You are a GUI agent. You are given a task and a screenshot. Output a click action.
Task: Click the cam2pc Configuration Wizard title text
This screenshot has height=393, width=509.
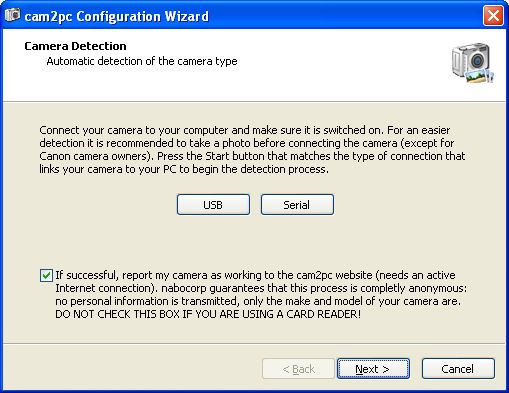pyautogui.click(x=117, y=16)
